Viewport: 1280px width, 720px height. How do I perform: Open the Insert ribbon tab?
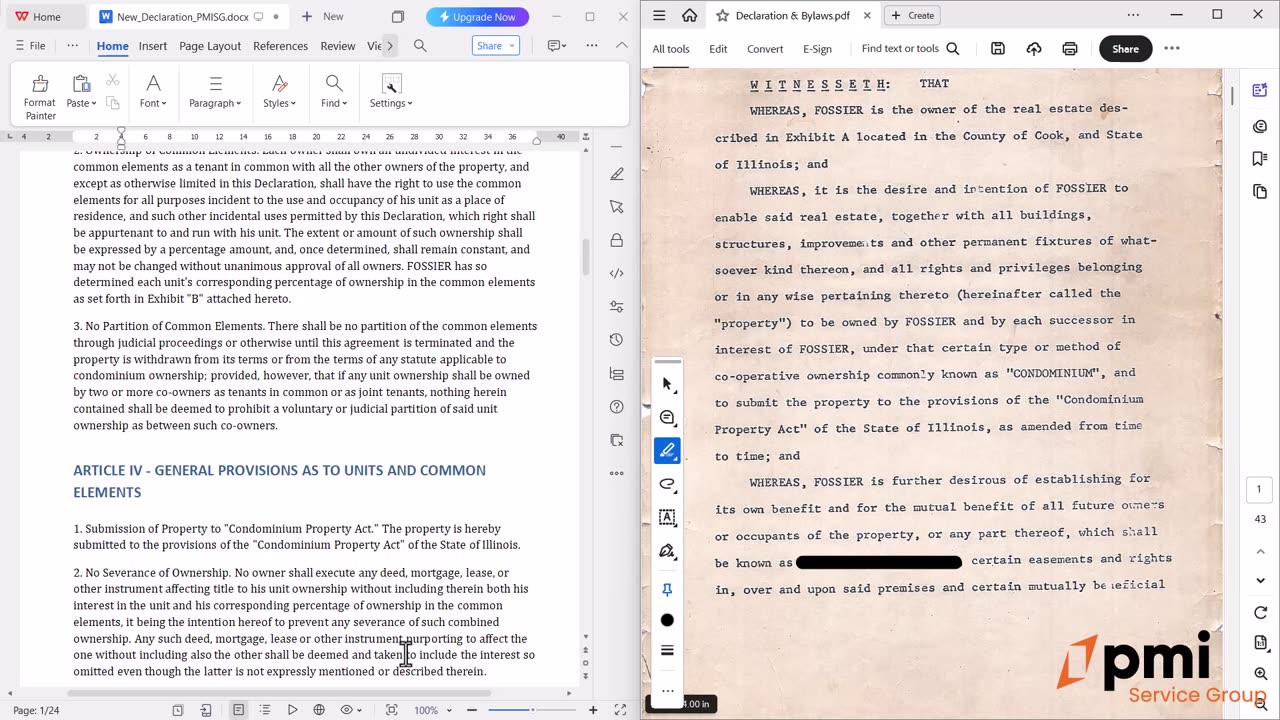(153, 46)
